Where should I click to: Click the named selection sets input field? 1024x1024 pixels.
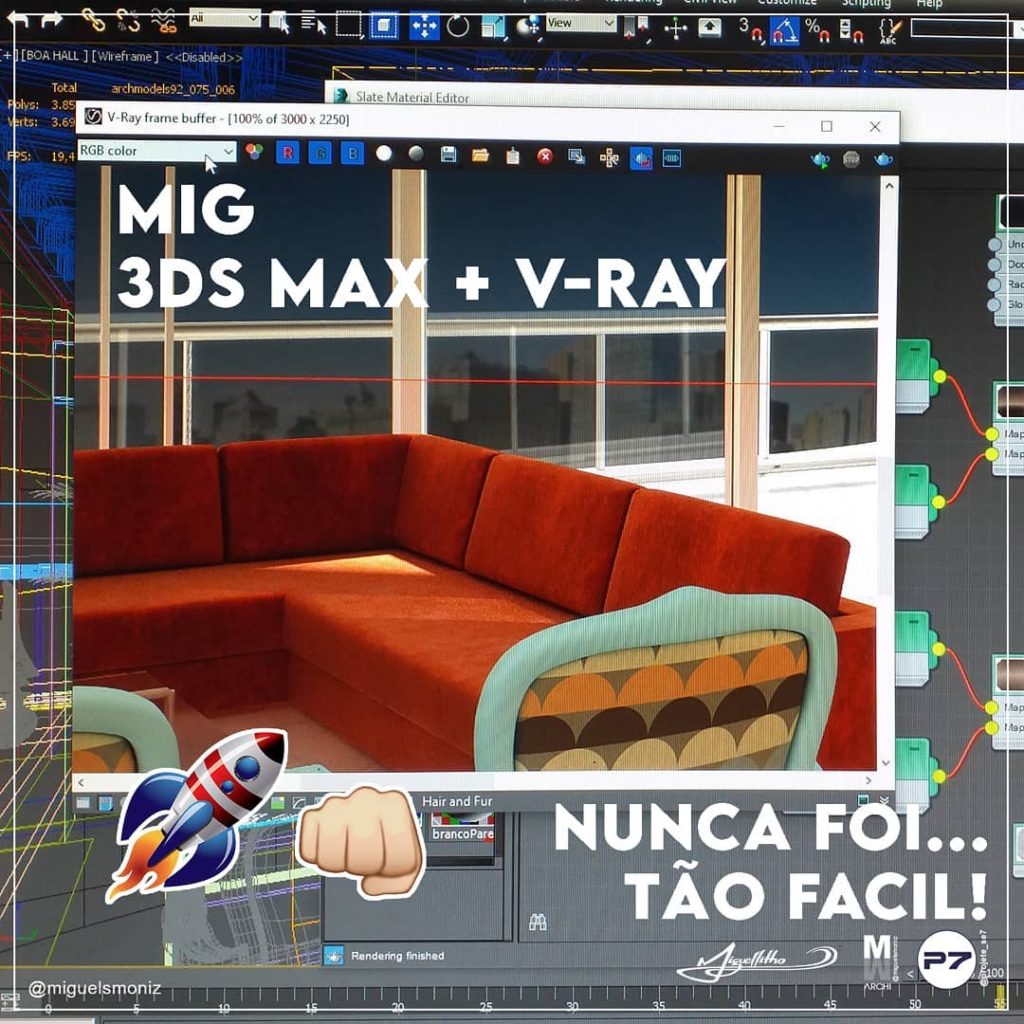963,28
